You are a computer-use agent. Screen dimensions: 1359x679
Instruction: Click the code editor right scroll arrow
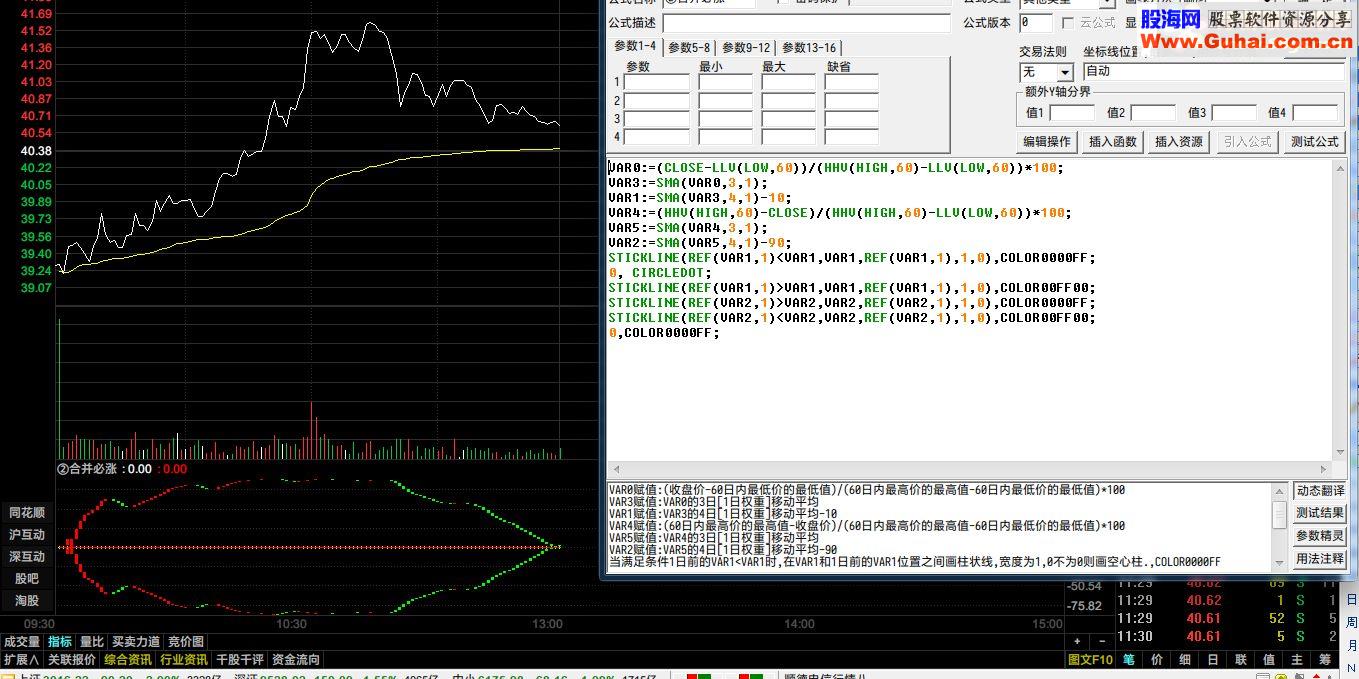(1324, 469)
